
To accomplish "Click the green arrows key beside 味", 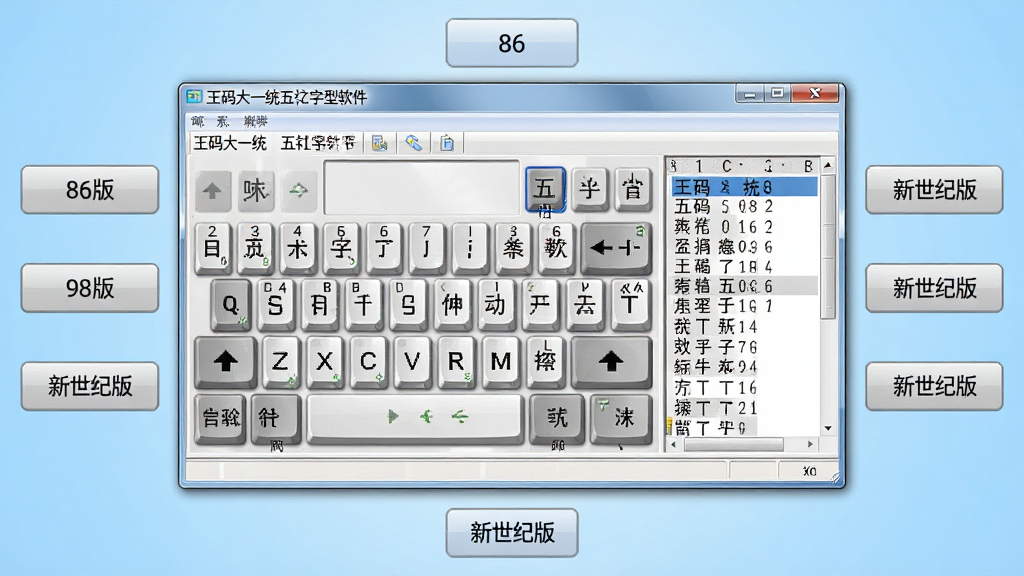I will (x=299, y=191).
